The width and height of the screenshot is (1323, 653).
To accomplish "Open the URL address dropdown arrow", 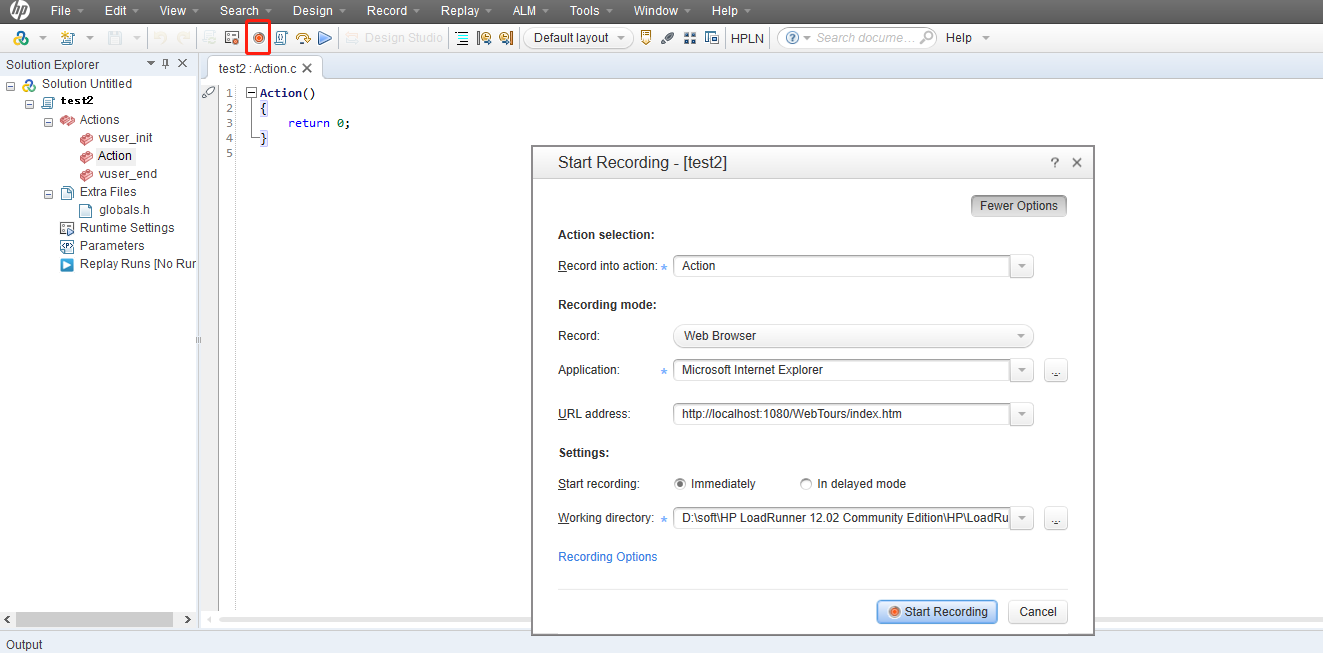I will (1021, 414).
